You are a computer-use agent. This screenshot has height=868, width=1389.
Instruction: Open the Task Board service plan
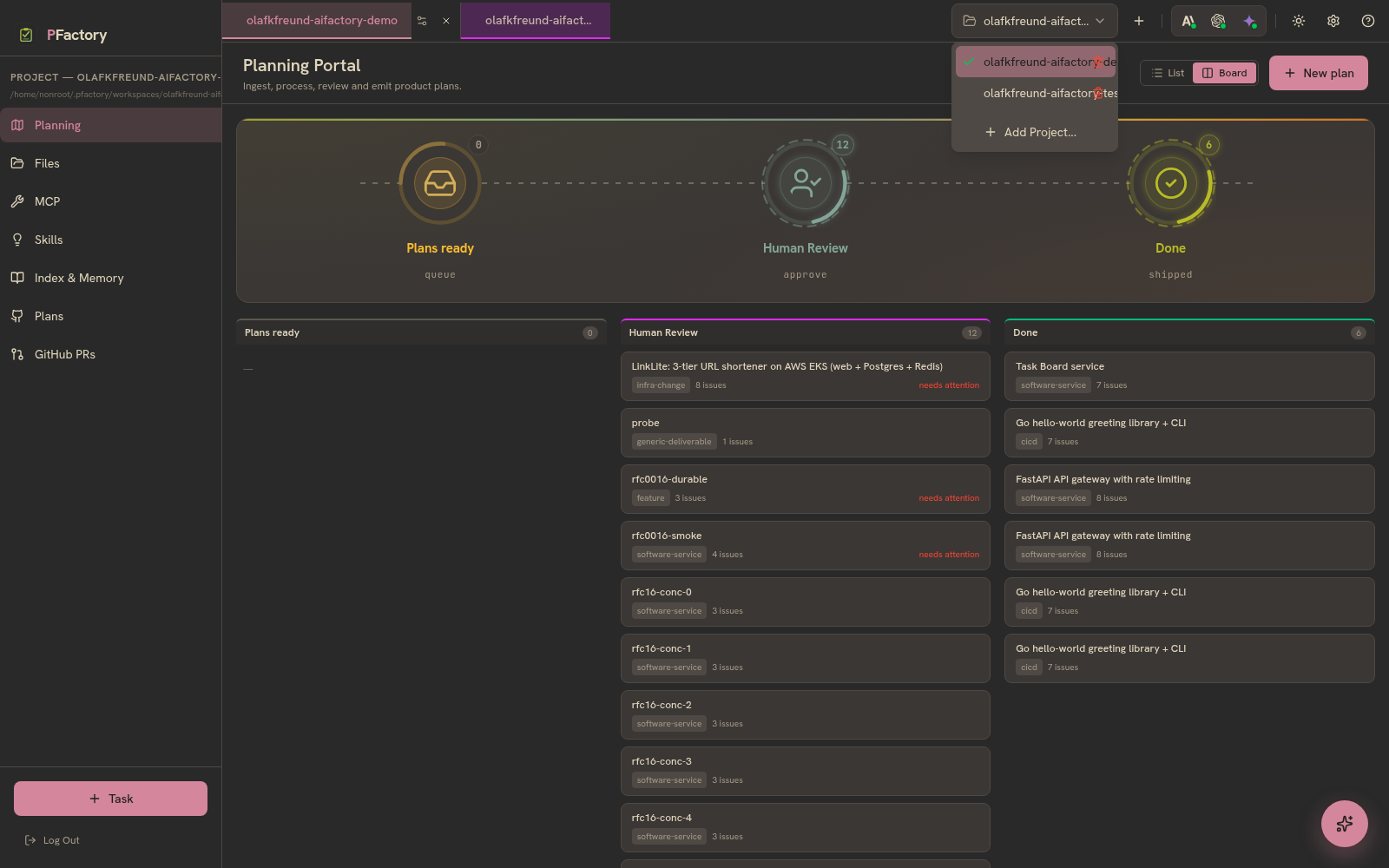tap(1189, 376)
